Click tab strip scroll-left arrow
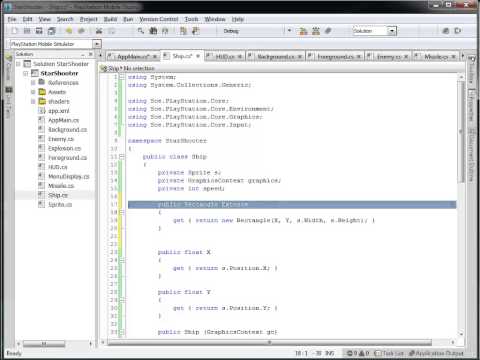The height and width of the screenshot is (360, 480). coord(100,55)
